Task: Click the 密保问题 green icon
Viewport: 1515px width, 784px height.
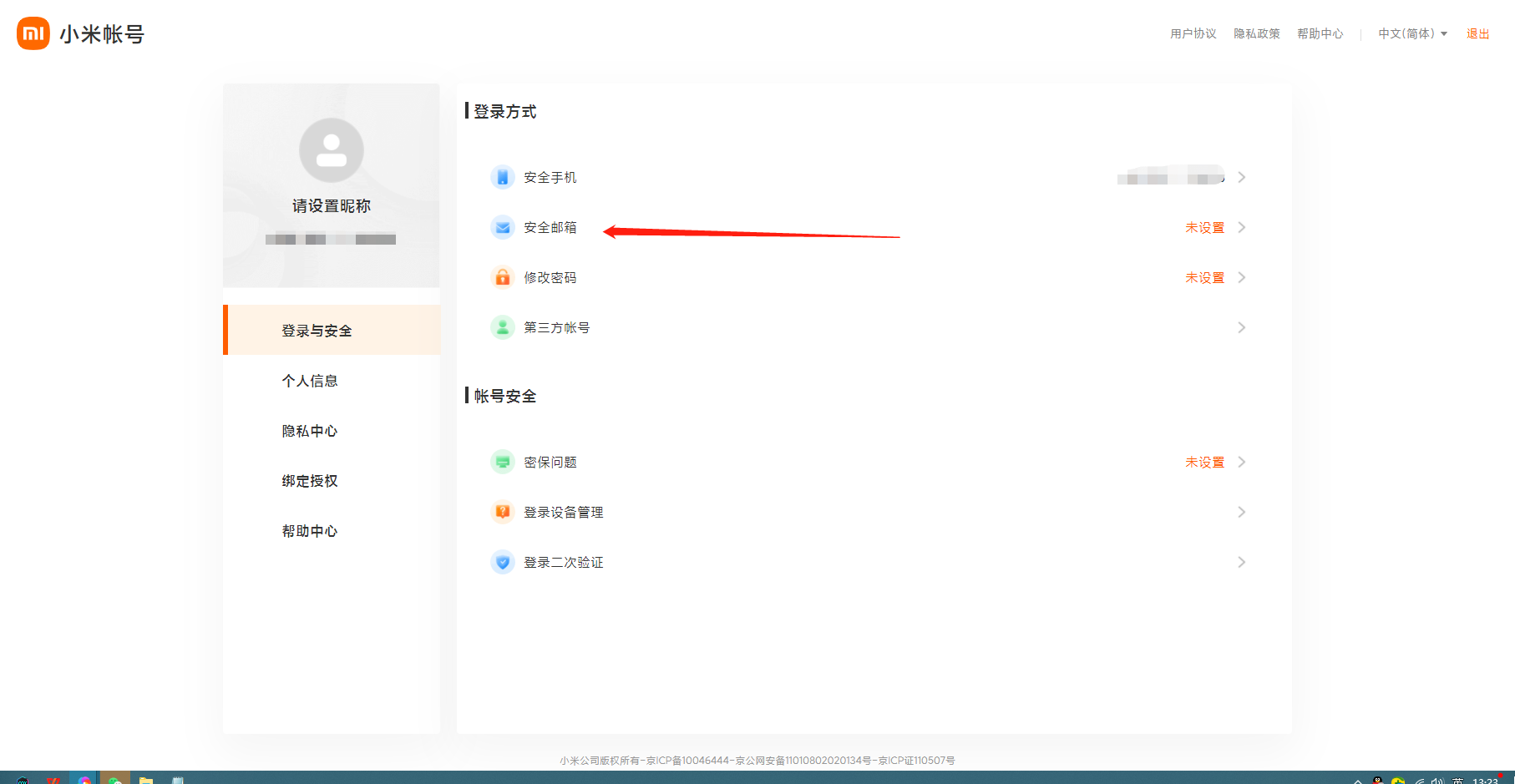Action: click(x=503, y=462)
